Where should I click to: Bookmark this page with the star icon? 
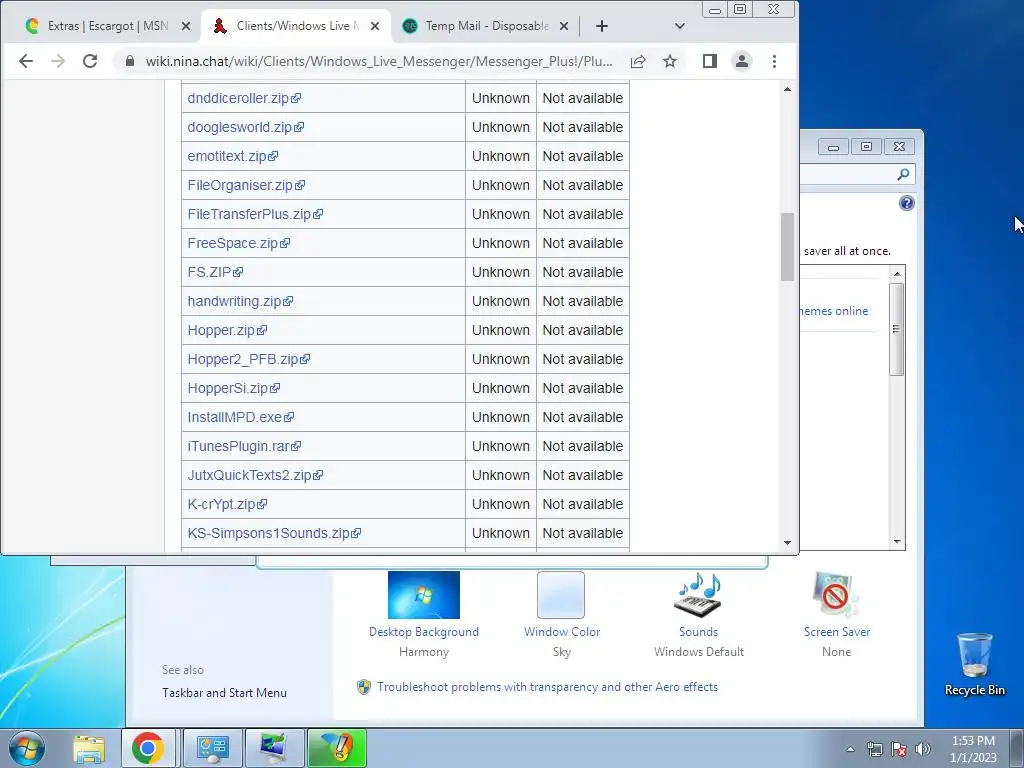coord(669,61)
